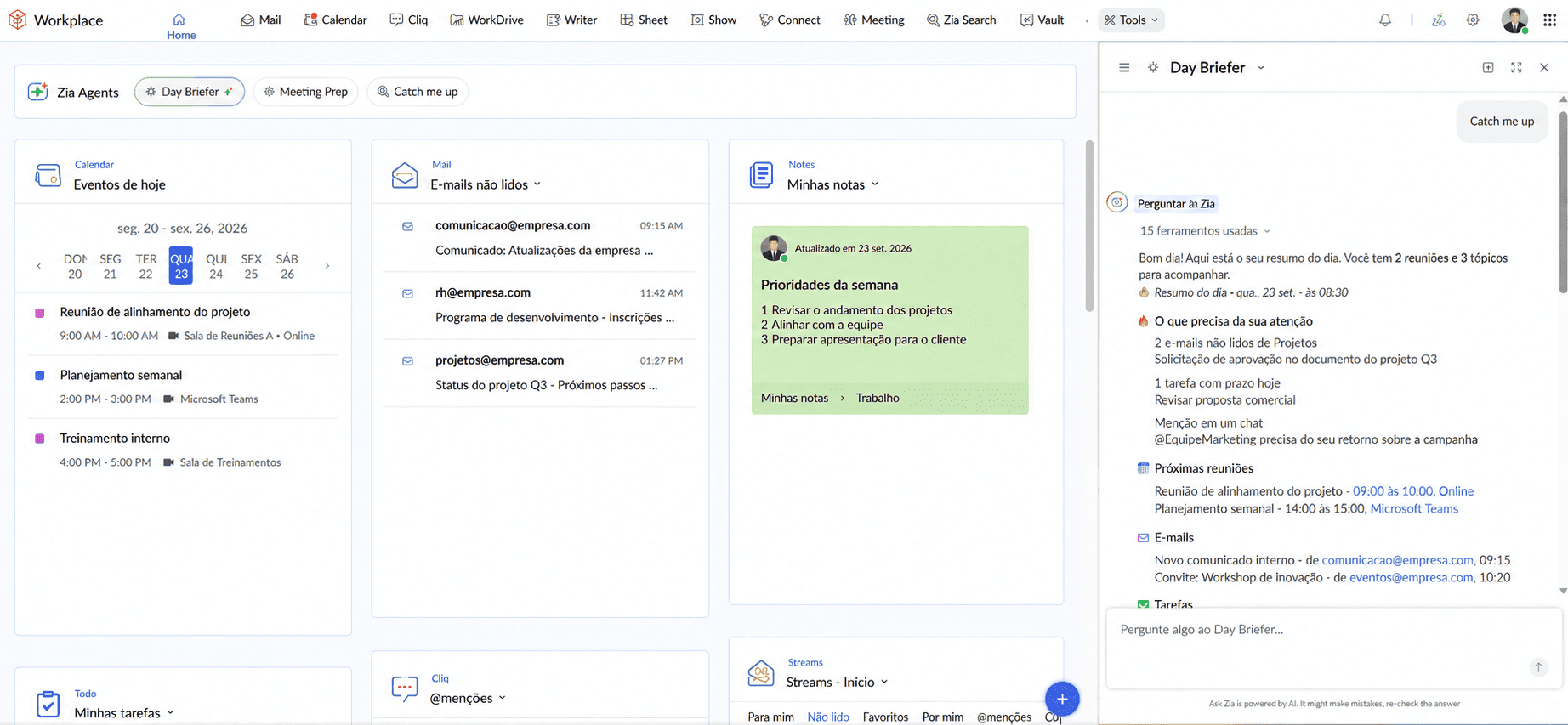1568x725 pixels.
Task: Open the settings gear in top bar
Action: coord(1473,20)
